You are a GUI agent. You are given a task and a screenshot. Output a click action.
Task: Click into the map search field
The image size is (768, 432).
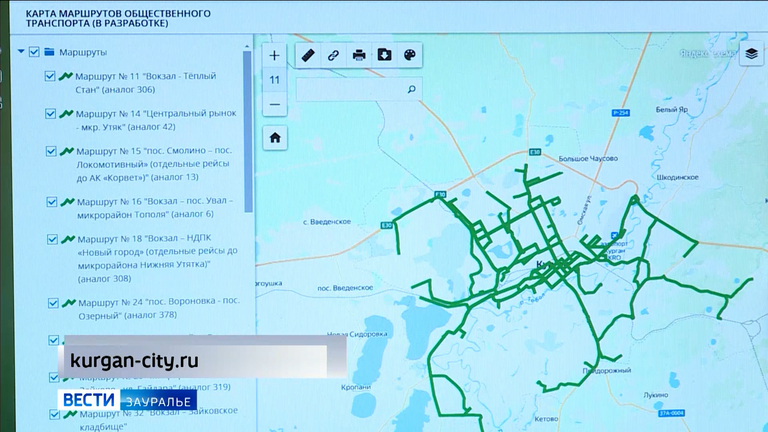[350, 89]
